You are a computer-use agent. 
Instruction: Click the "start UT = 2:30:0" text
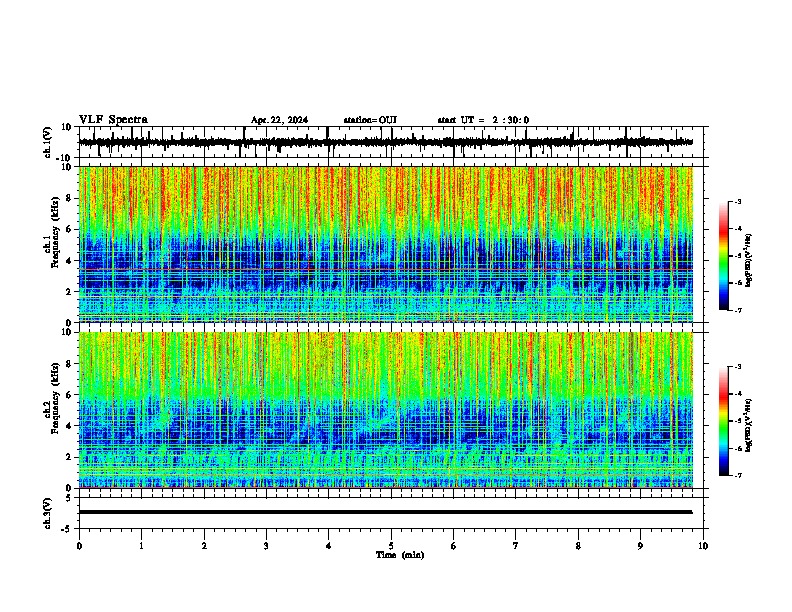pyautogui.click(x=483, y=120)
